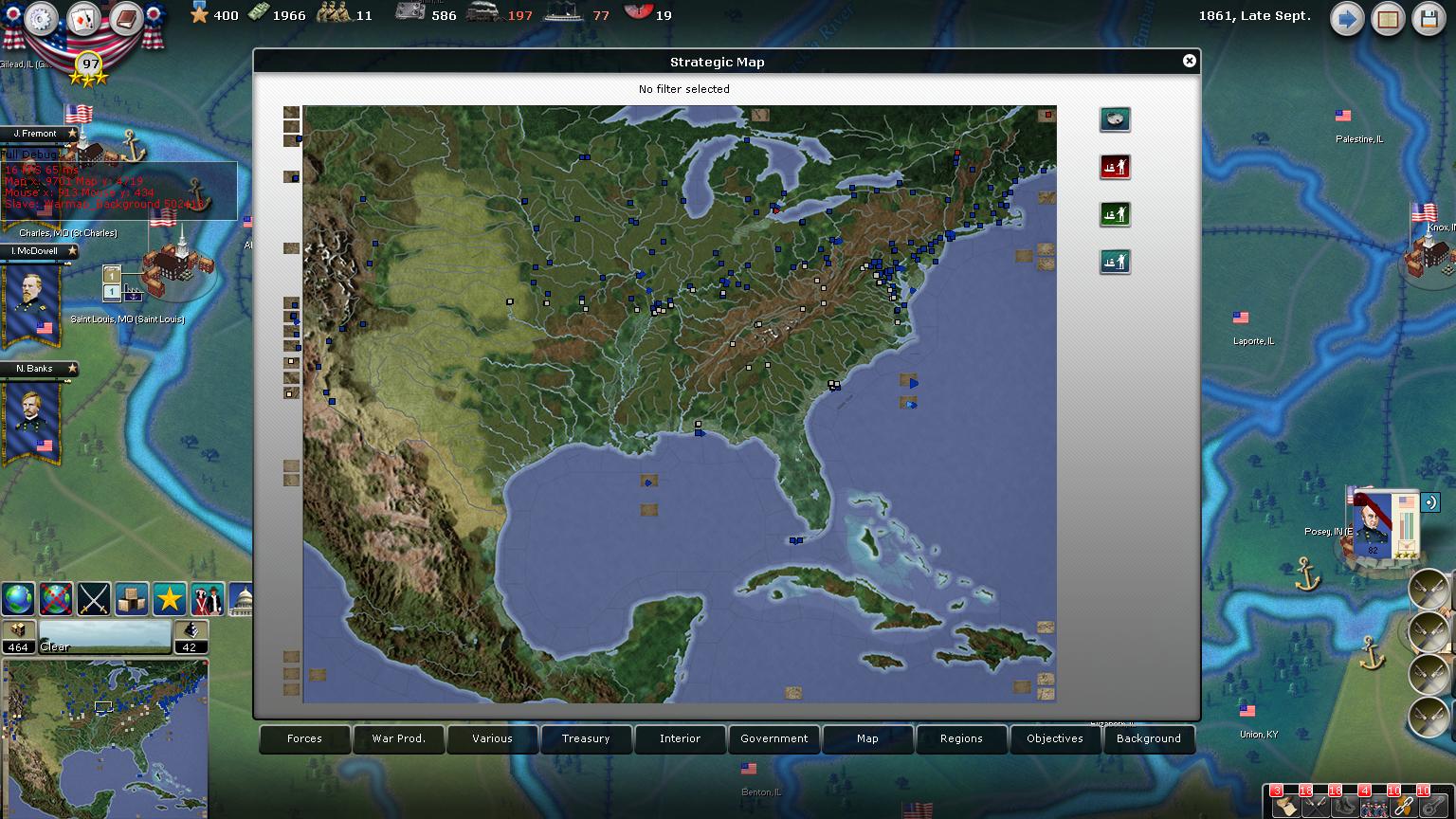Click the gear options icon at top left
Screen dimensions: 1456x819
[x=42, y=18]
